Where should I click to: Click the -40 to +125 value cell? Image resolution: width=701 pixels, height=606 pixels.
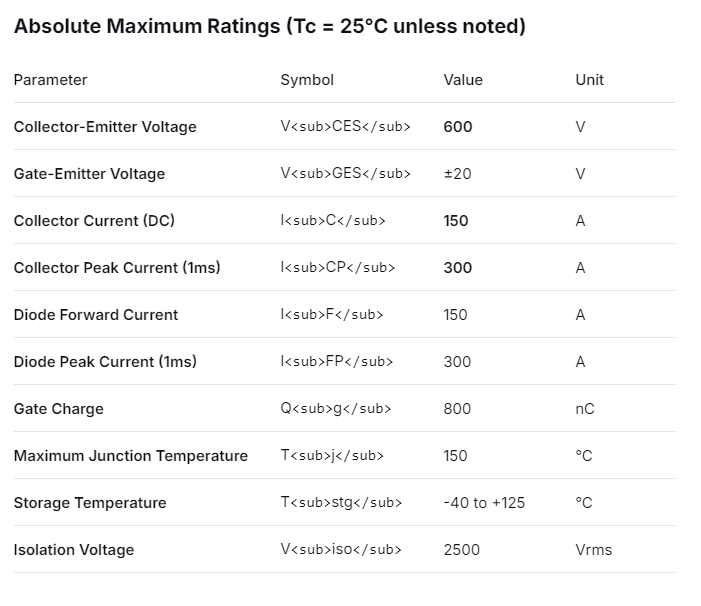point(484,503)
